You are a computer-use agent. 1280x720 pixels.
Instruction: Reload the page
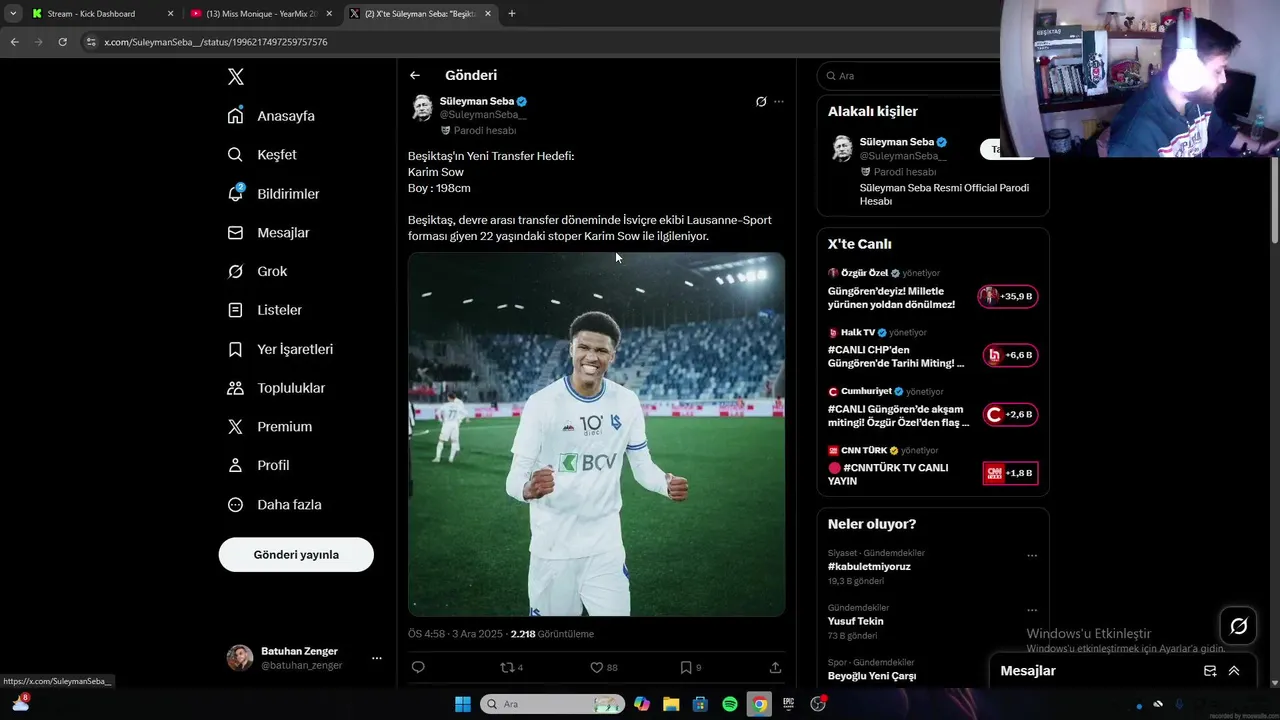62,42
